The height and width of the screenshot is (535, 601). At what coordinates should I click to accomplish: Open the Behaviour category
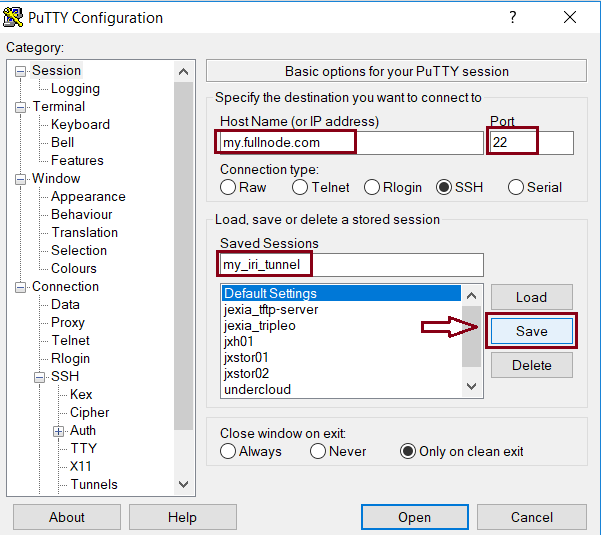[82, 215]
